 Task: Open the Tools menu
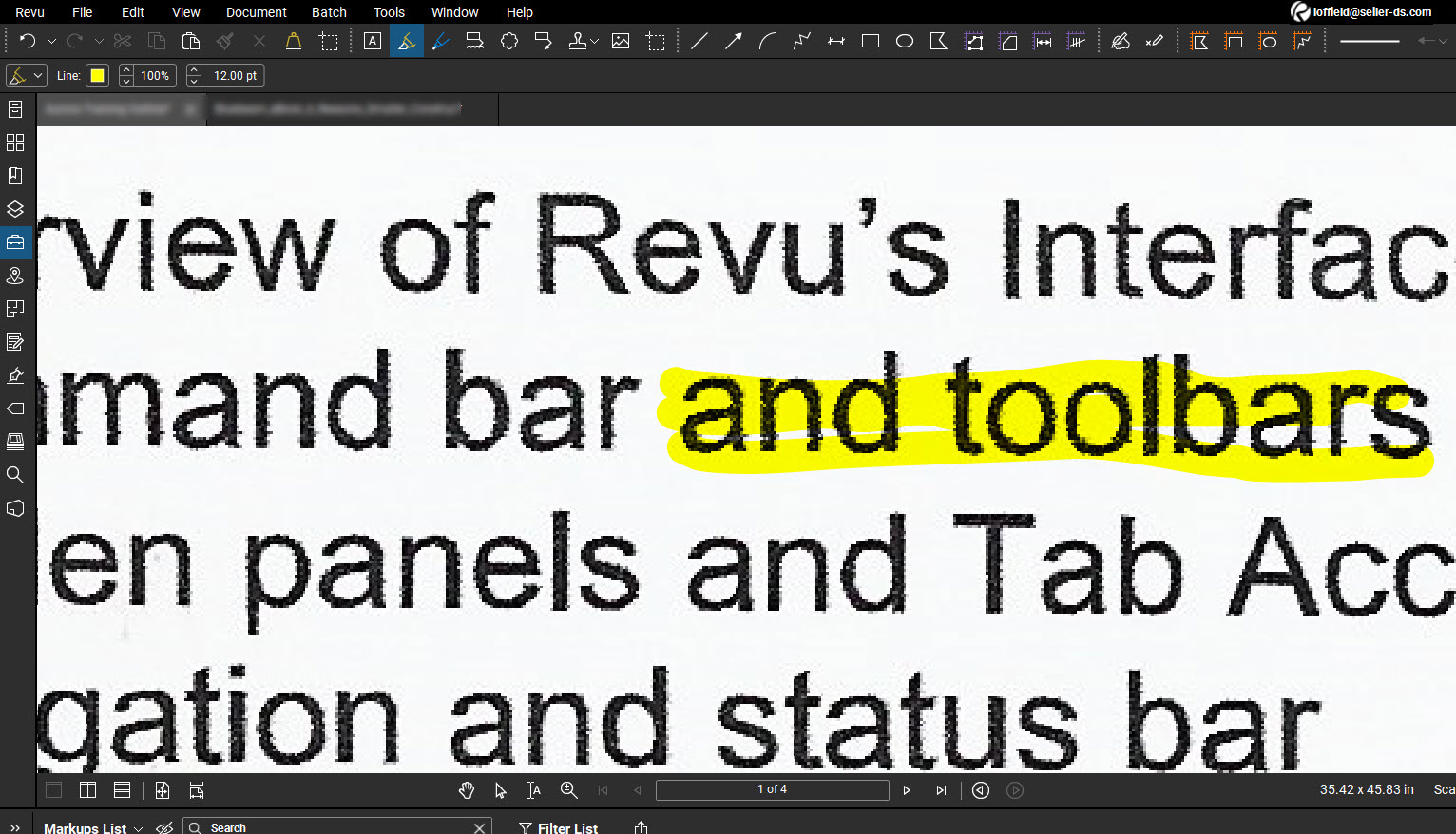(389, 12)
